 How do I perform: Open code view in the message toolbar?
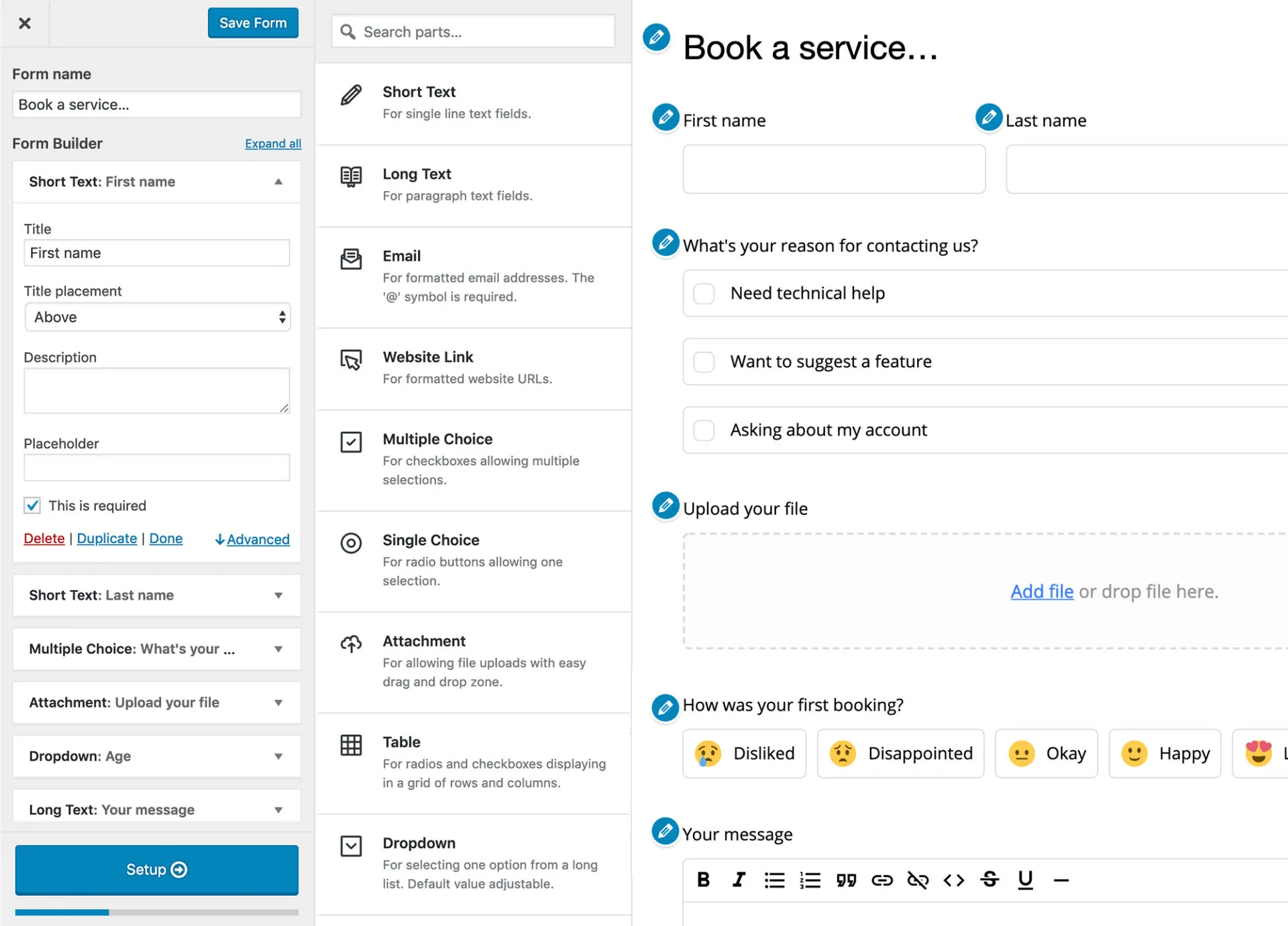(953, 880)
